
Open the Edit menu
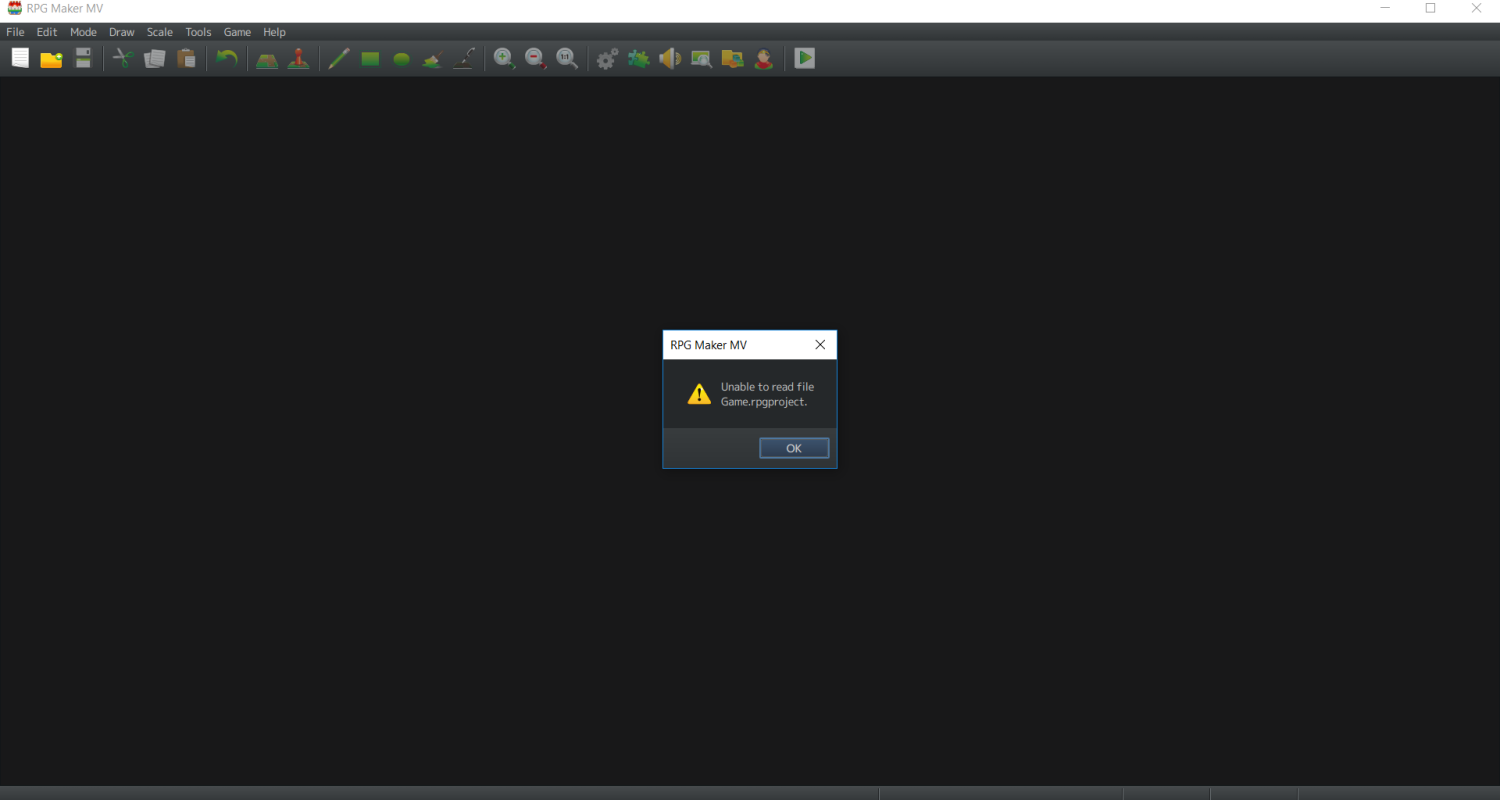point(47,32)
